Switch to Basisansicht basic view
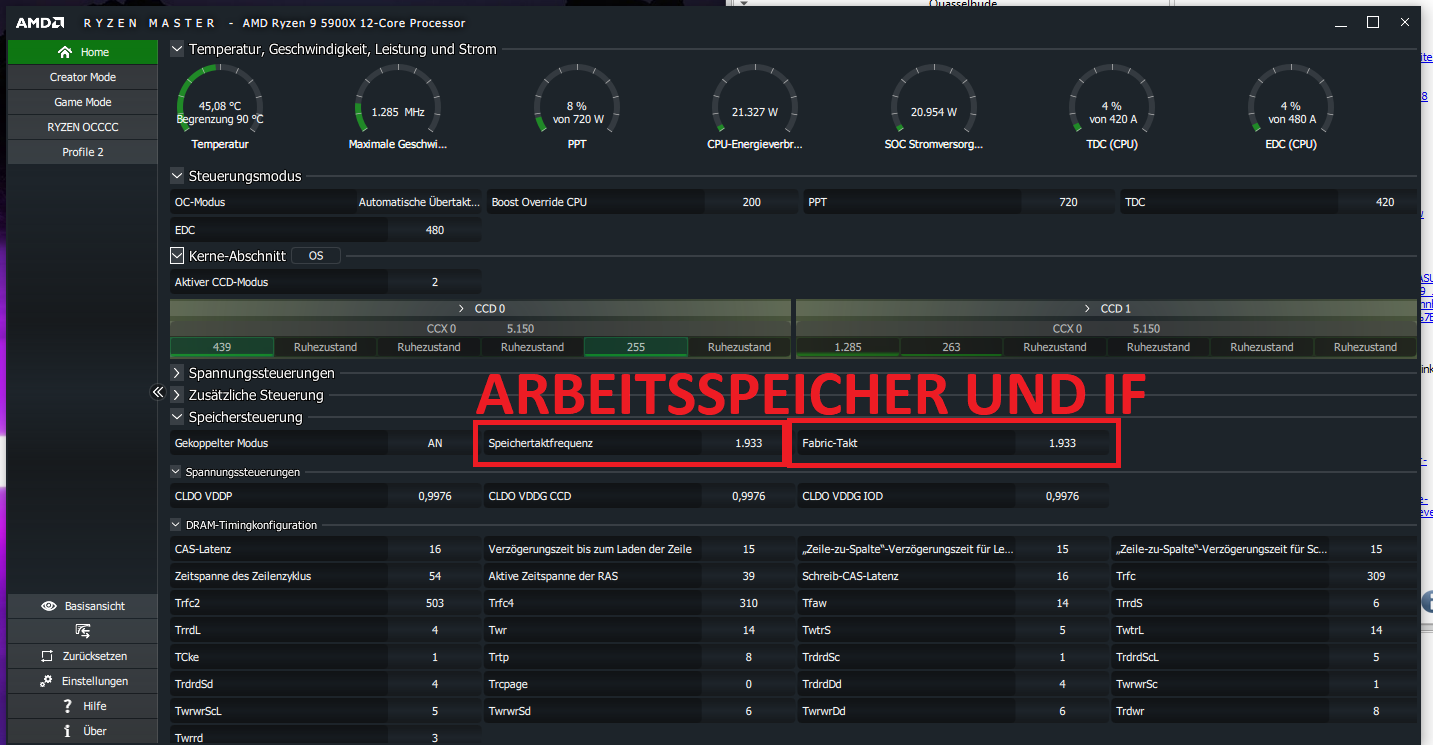The image size is (1433, 745). (x=83, y=606)
